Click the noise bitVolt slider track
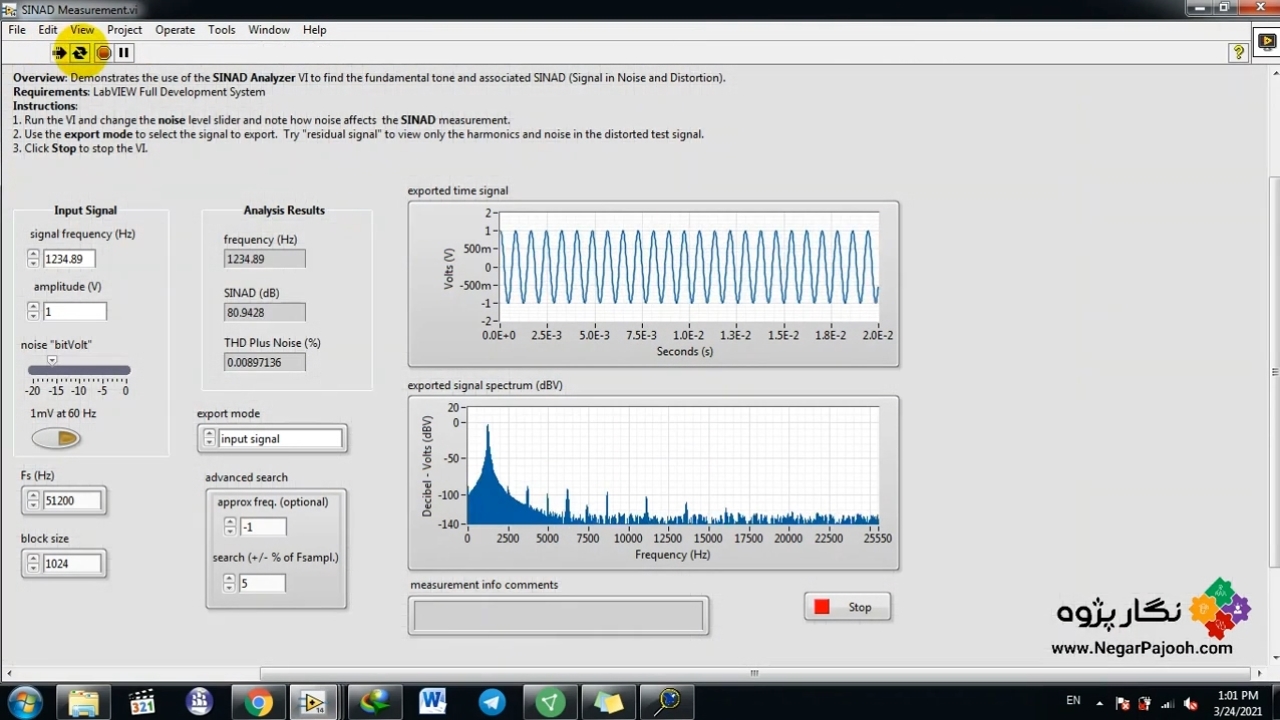1280x720 pixels. click(79, 371)
